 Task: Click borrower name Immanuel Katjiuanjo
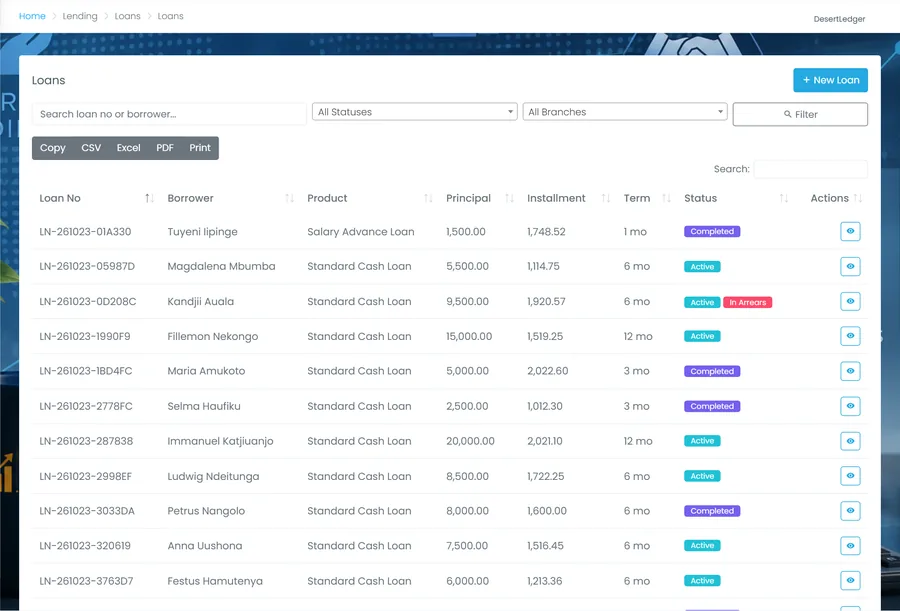220,441
